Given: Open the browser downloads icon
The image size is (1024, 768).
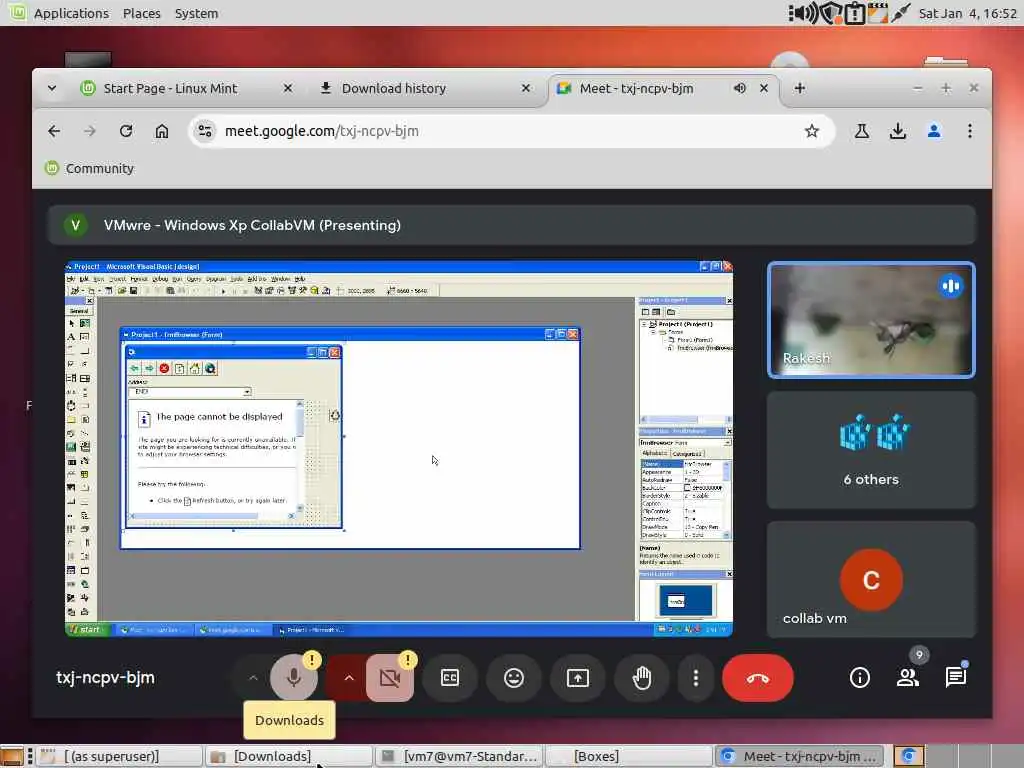Looking at the screenshot, I should (898, 131).
